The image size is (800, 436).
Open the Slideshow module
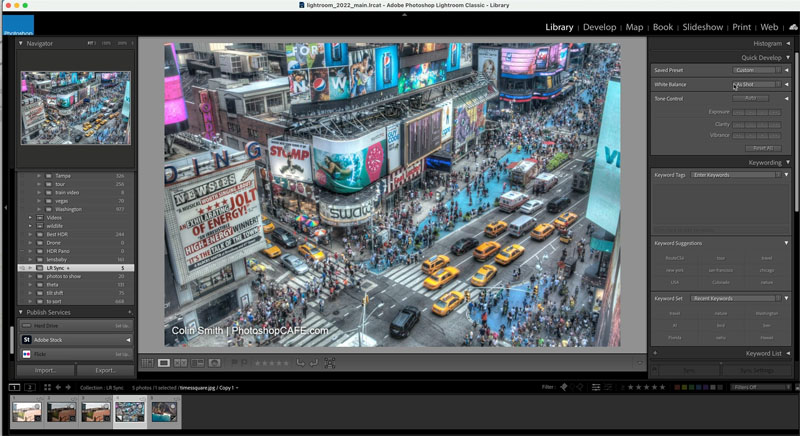tap(703, 27)
